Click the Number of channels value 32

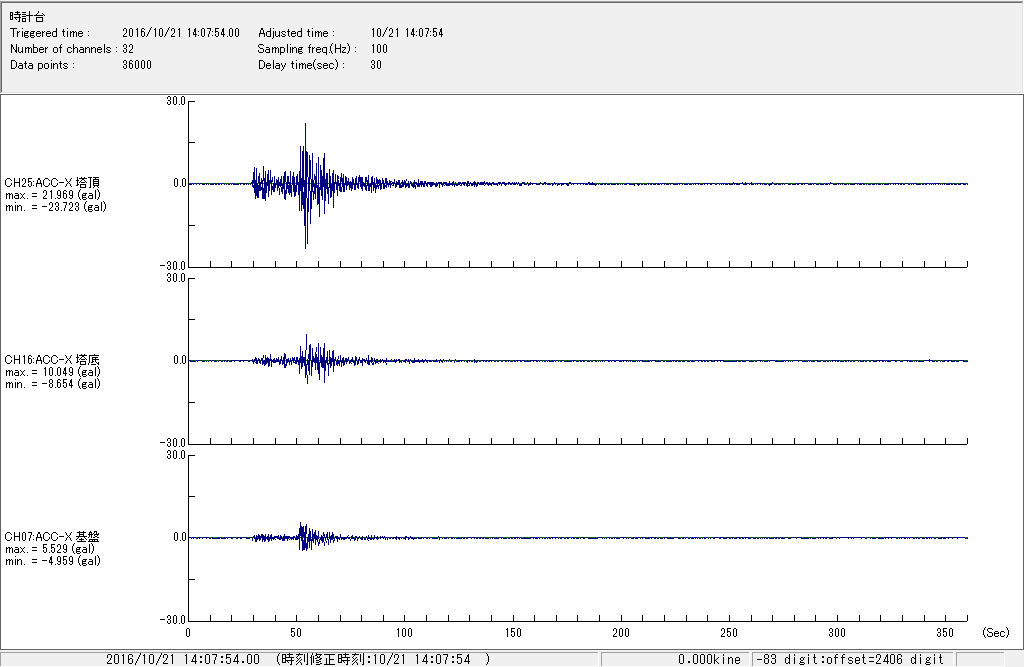point(128,49)
